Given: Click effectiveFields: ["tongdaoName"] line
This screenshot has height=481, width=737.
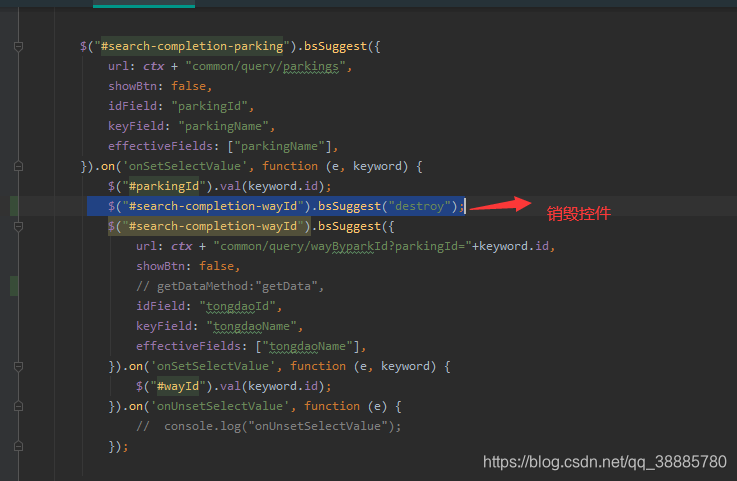Looking at the screenshot, I should pyautogui.click(x=251, y=346).
